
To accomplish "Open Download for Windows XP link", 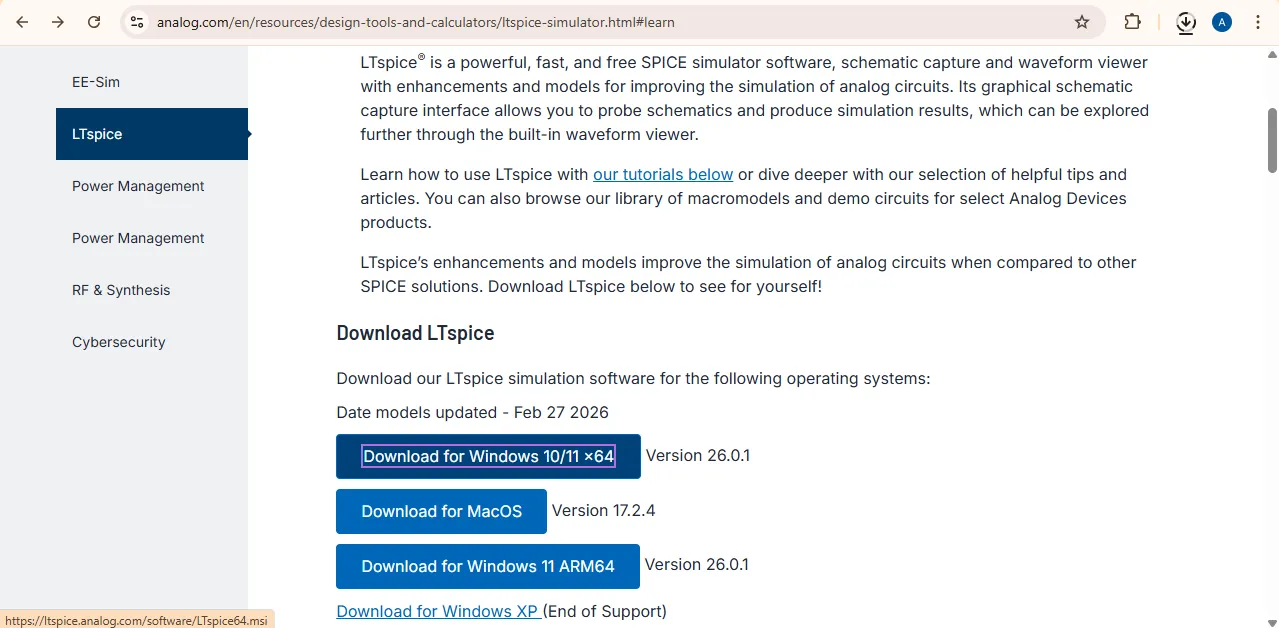I will tap(438, 611).
